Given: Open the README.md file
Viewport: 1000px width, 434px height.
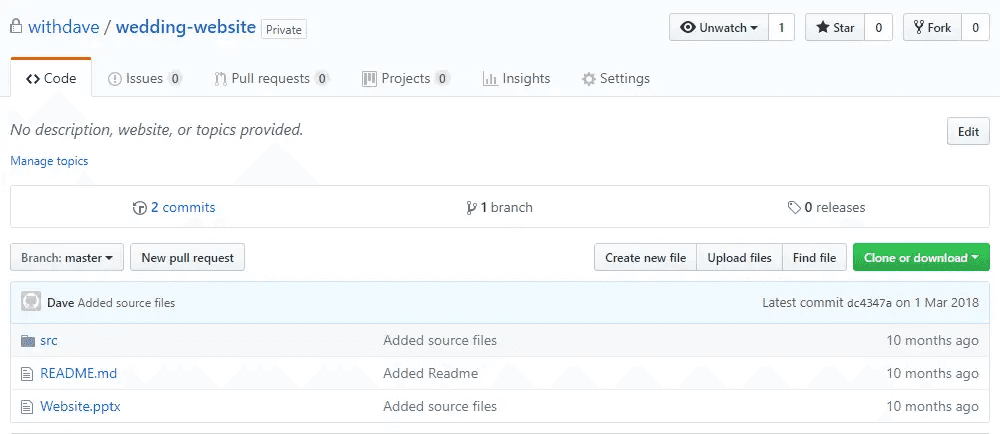Looking at the screenshot, I should pyautogui.click(x=78, y=373).
